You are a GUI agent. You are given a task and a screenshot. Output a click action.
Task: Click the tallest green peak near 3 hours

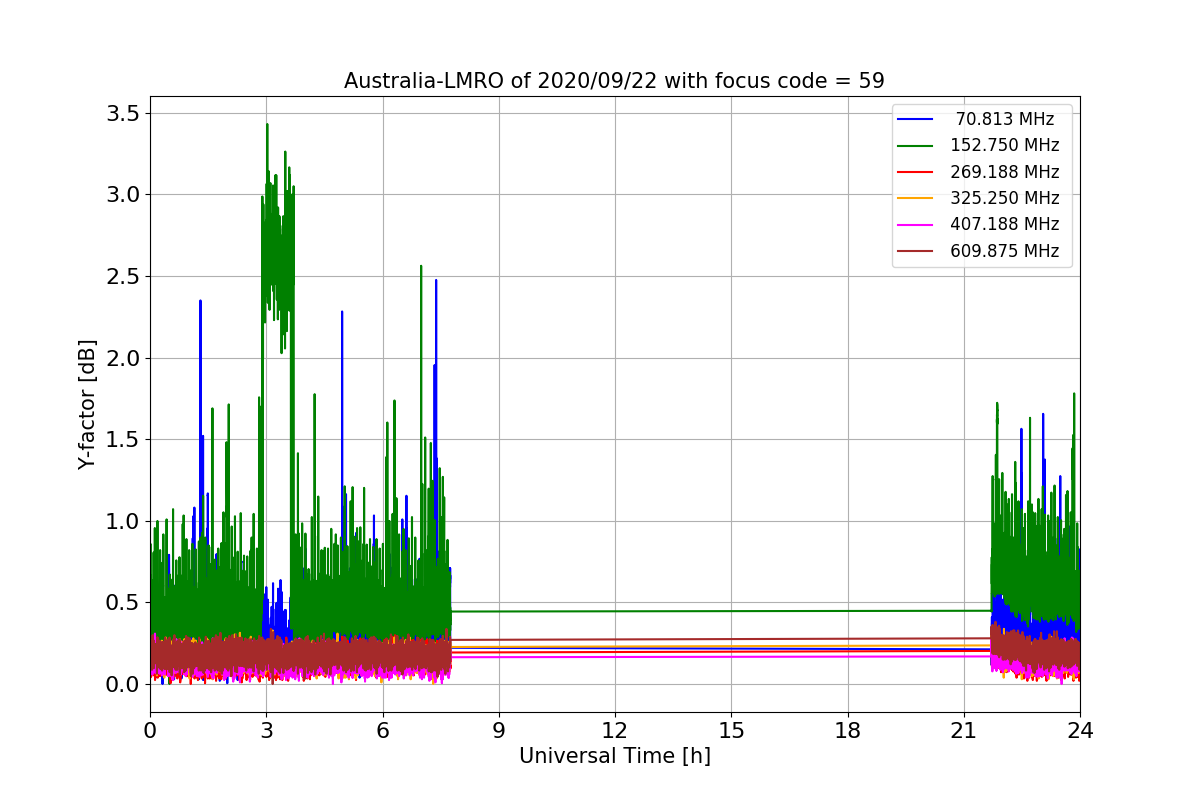pyautogui.click(x=267, y=126)
